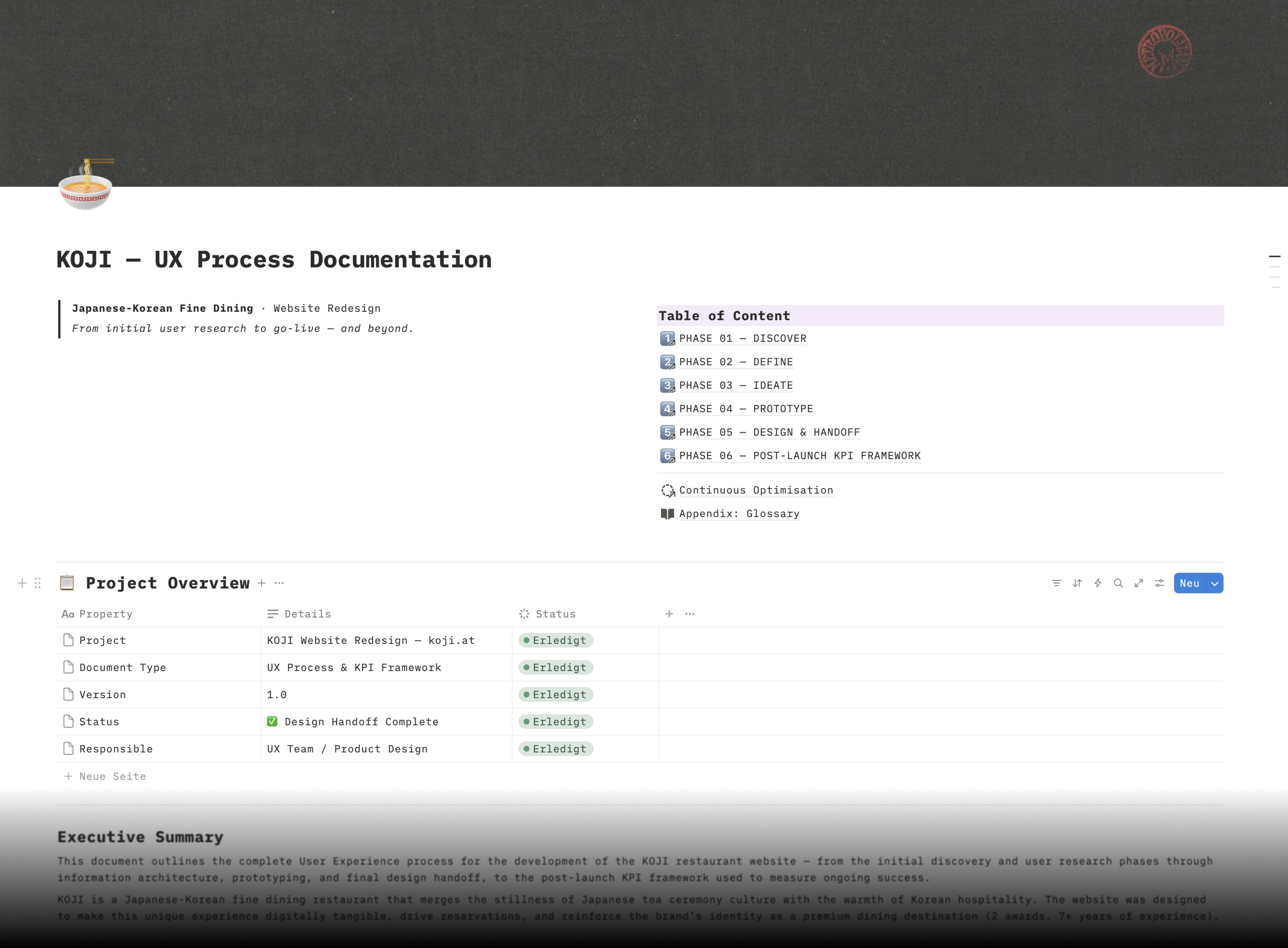The width and height of the screenshot is (1288, 948).
Task: Open the three-dot menu beside Project Overview
Action: (x=279, y=583)
